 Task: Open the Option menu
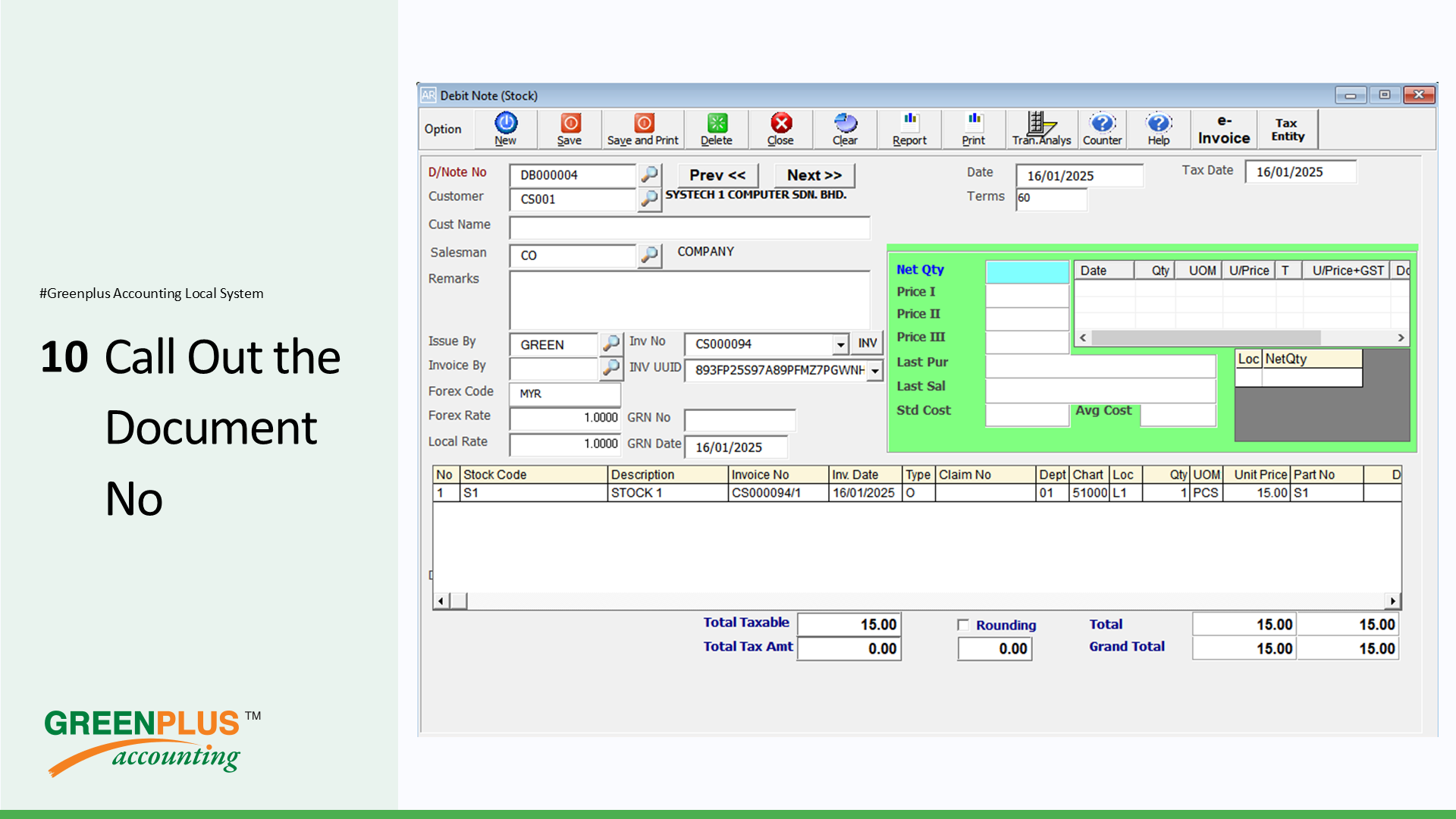[x=443, y=129]
